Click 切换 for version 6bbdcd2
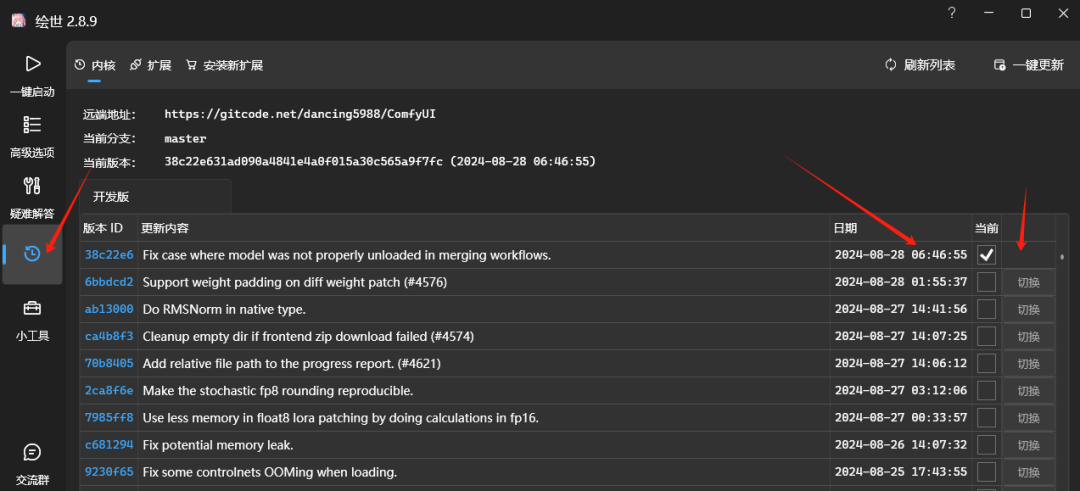 [1028, 282]
